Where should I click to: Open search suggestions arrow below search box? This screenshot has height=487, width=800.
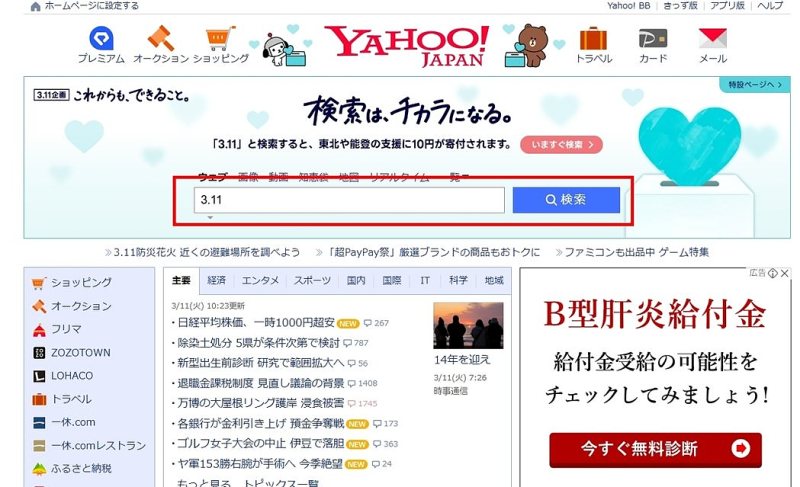pyautogui.click(x=210, y=218)
